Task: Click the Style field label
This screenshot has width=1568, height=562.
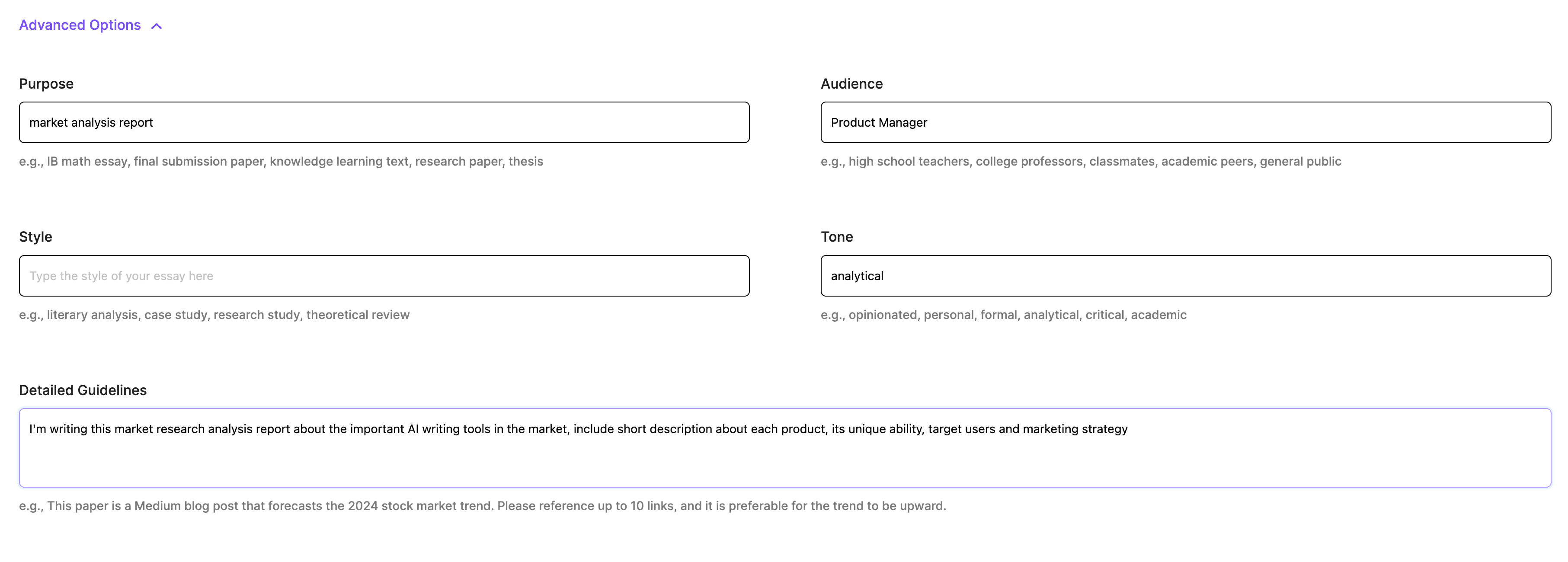Action: coord(35,237)
